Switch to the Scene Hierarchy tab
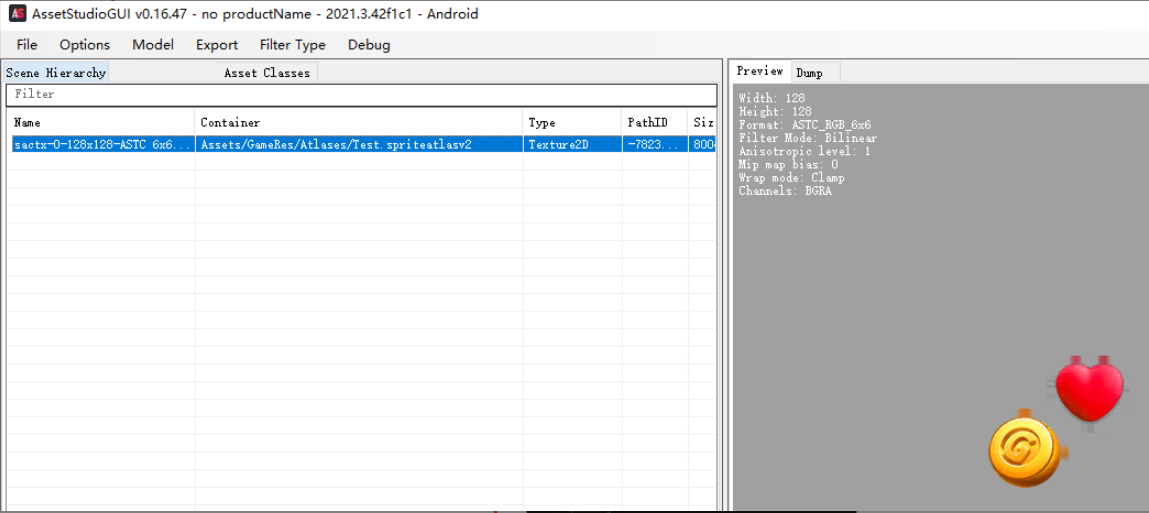1149x513 pixels. point(56,73)
